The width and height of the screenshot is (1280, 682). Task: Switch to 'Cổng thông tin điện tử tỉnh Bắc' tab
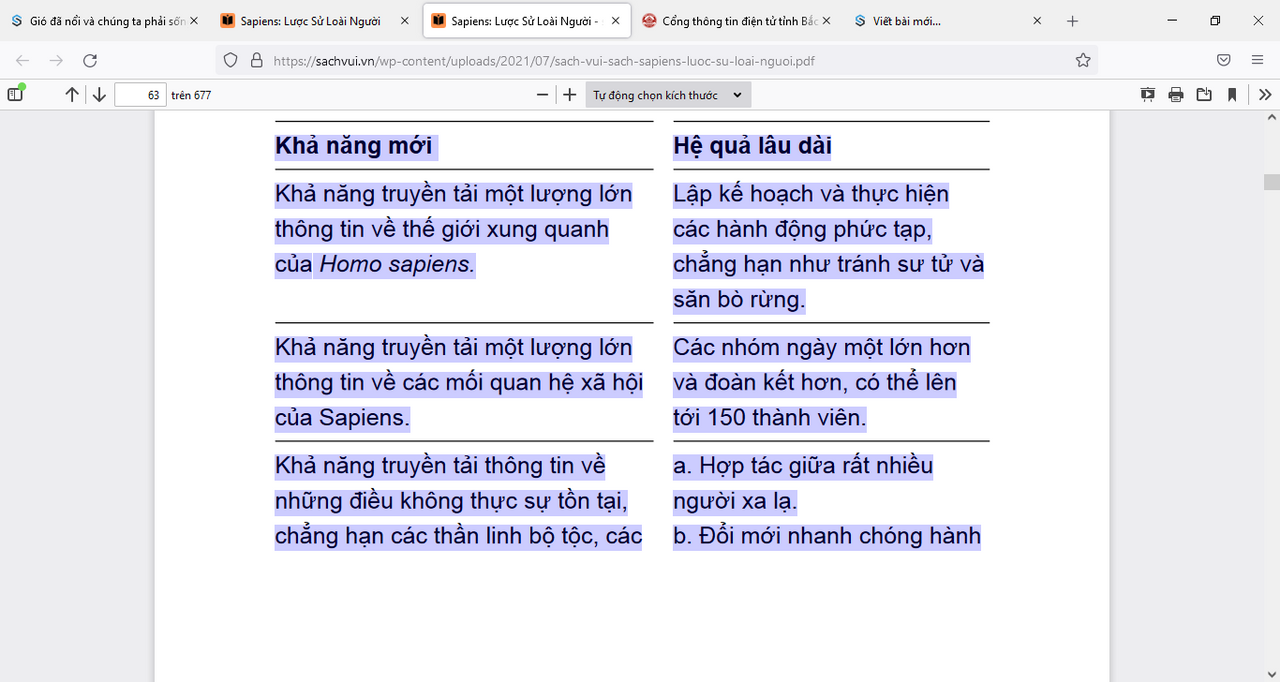[737, 20]
